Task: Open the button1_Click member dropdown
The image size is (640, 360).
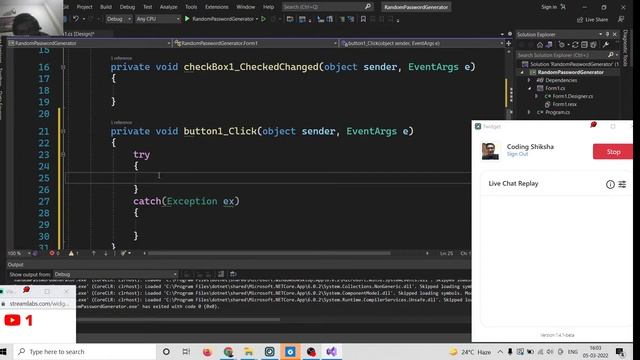Action: coord(422,43)
